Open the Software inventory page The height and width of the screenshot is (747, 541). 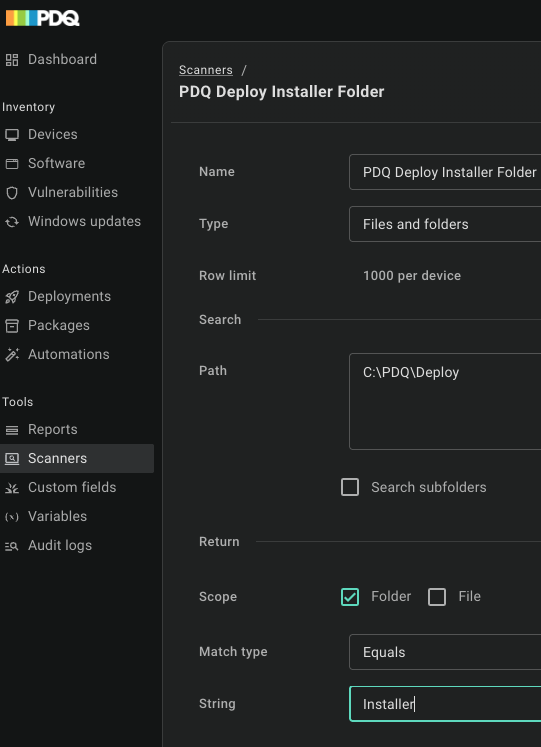coord(57,163)
